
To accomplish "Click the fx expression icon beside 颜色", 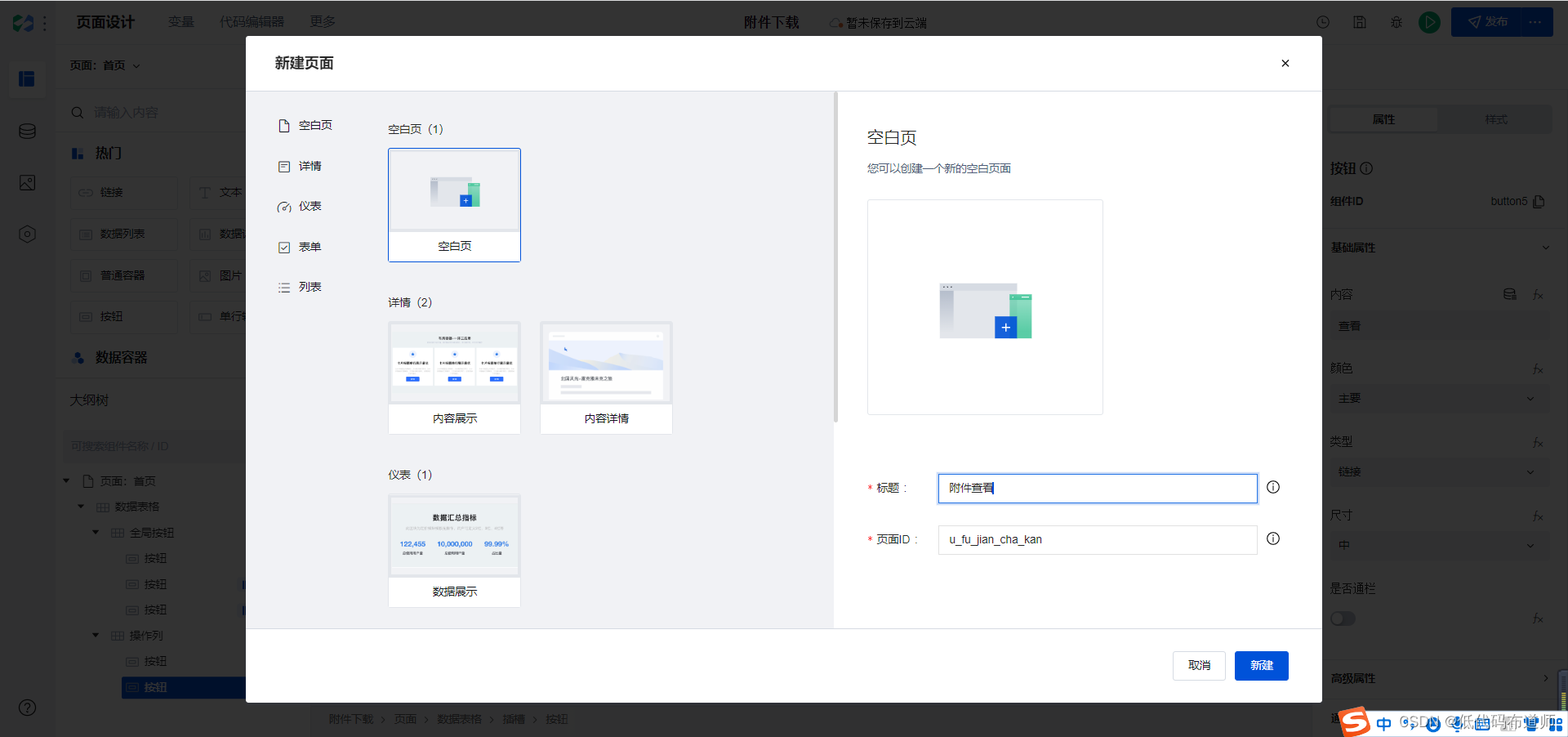I will pos(1538,369).
